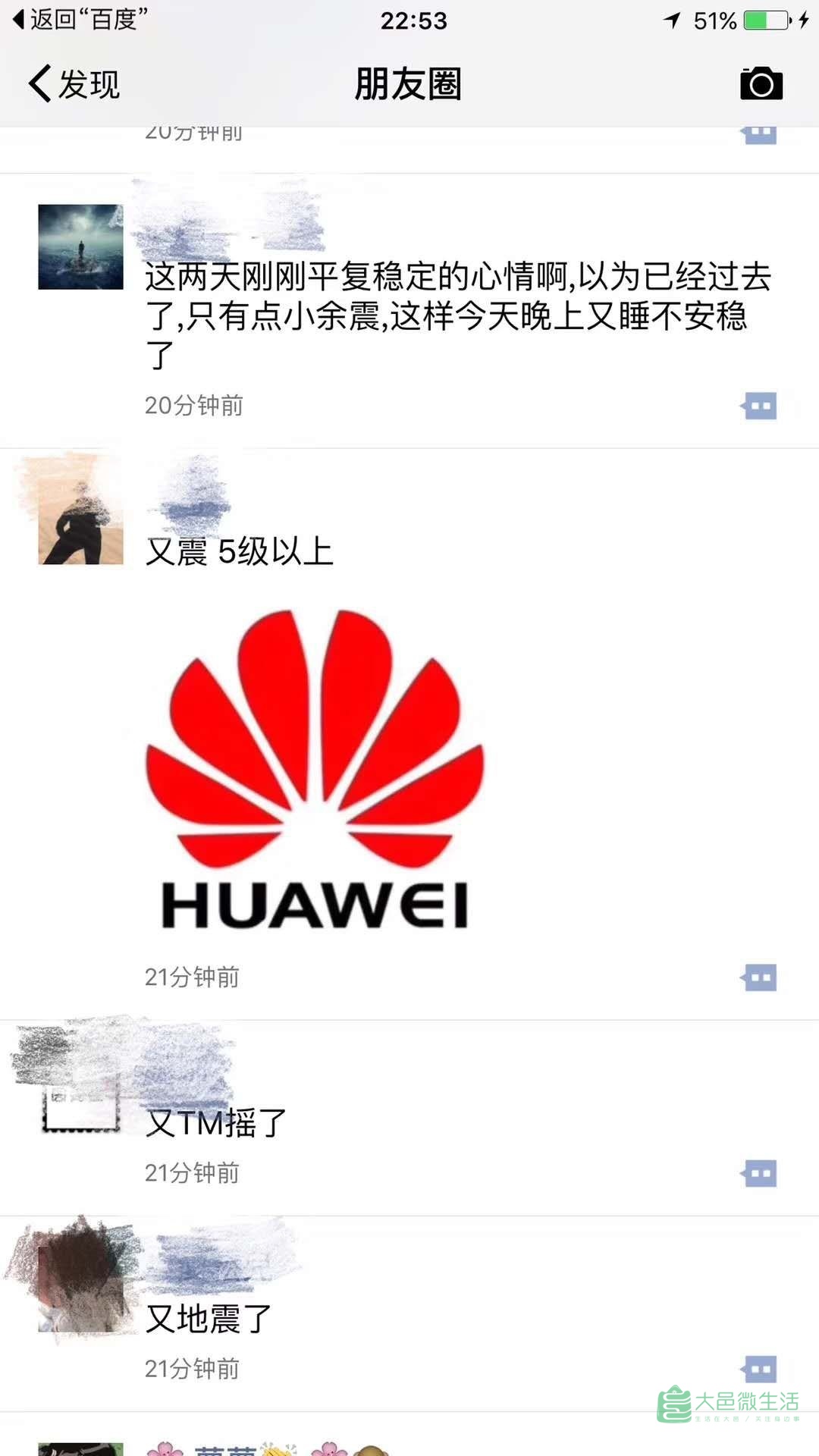
Task: Select the post text 又TM摇了
Action: [x=216, y=1122]
